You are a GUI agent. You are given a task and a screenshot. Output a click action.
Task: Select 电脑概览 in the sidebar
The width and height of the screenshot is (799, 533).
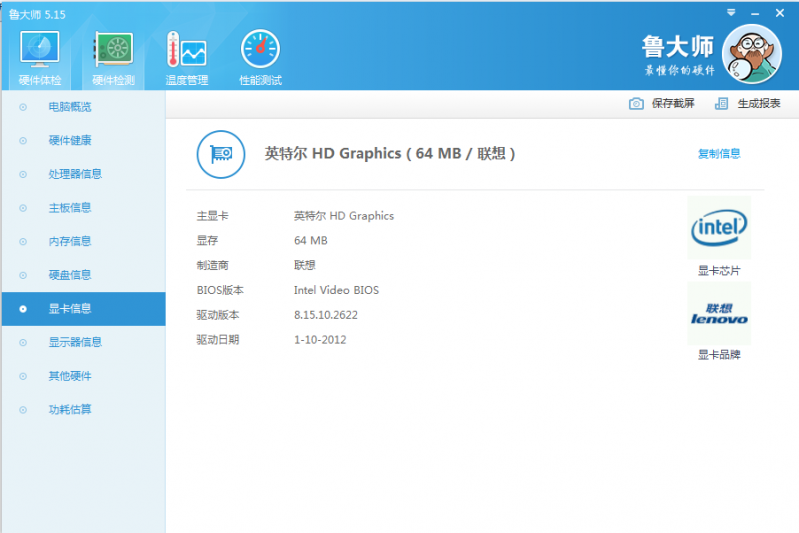84,107
